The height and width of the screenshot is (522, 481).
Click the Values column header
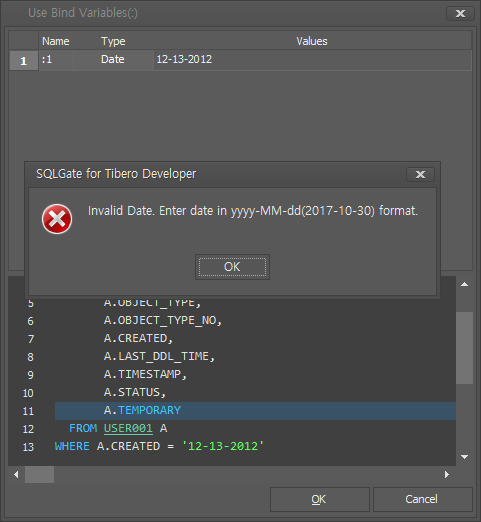click(312, 41)
